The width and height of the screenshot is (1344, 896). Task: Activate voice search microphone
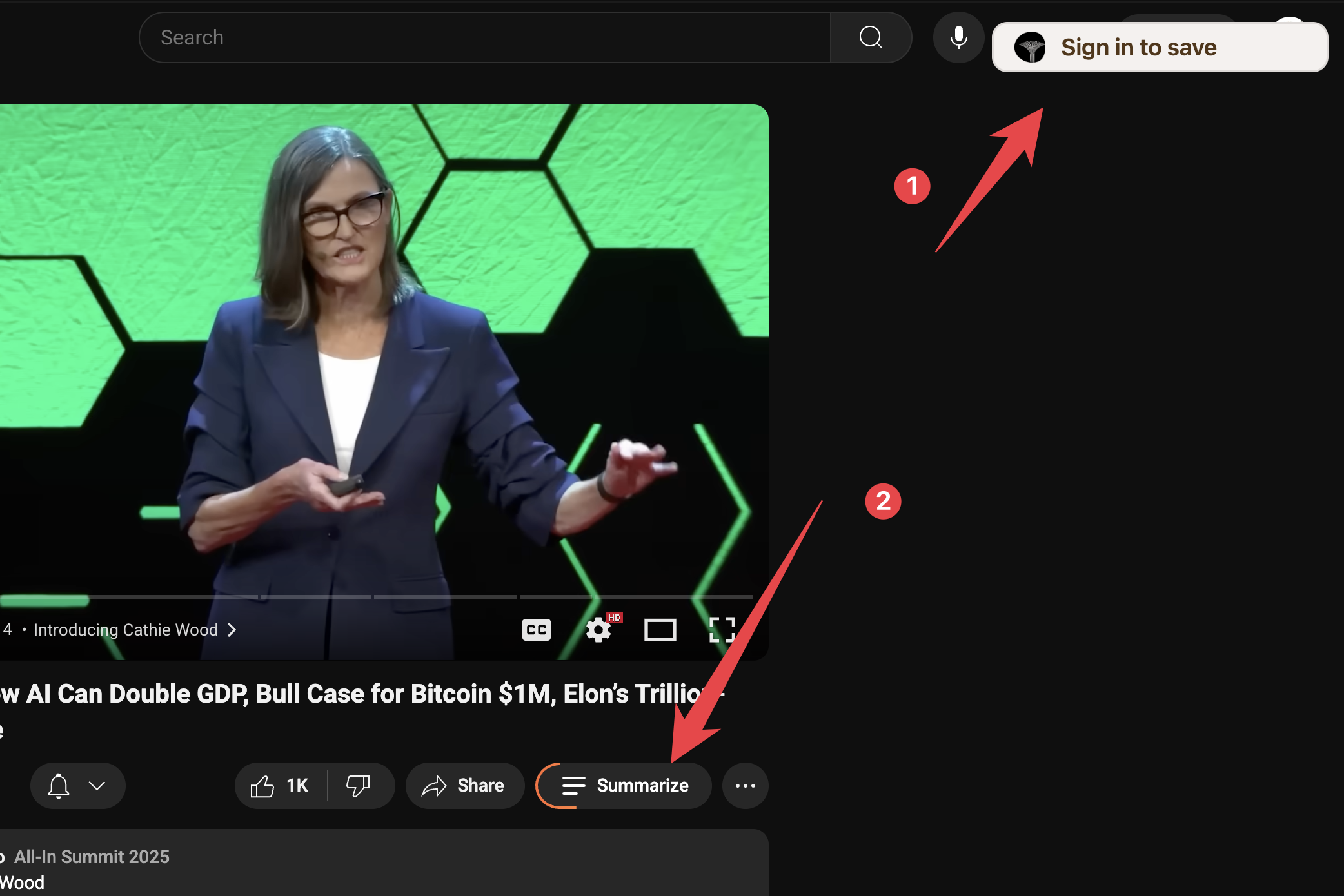[958, 37]
